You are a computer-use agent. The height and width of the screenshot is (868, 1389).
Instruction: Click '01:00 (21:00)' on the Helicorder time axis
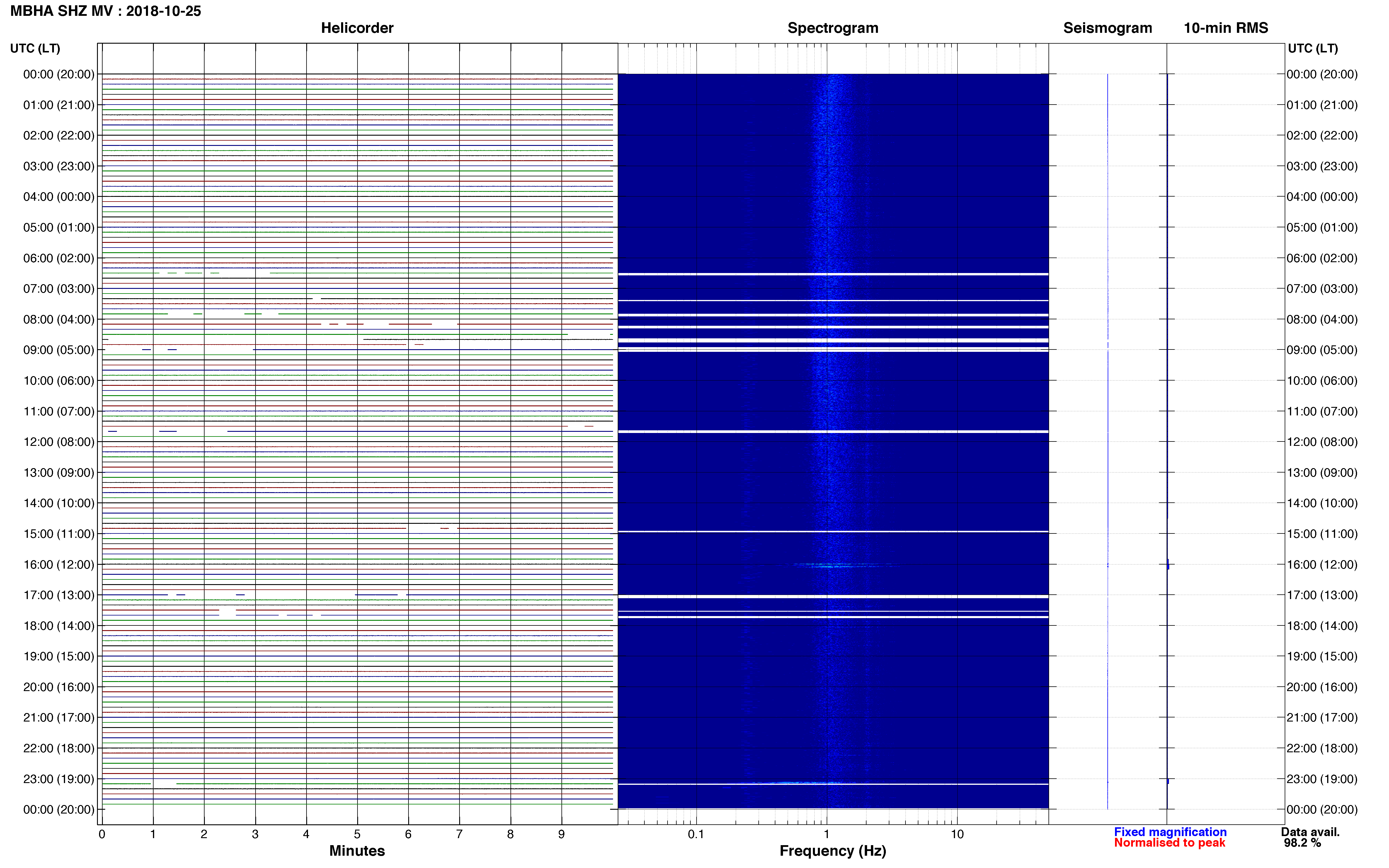(59, 105)
